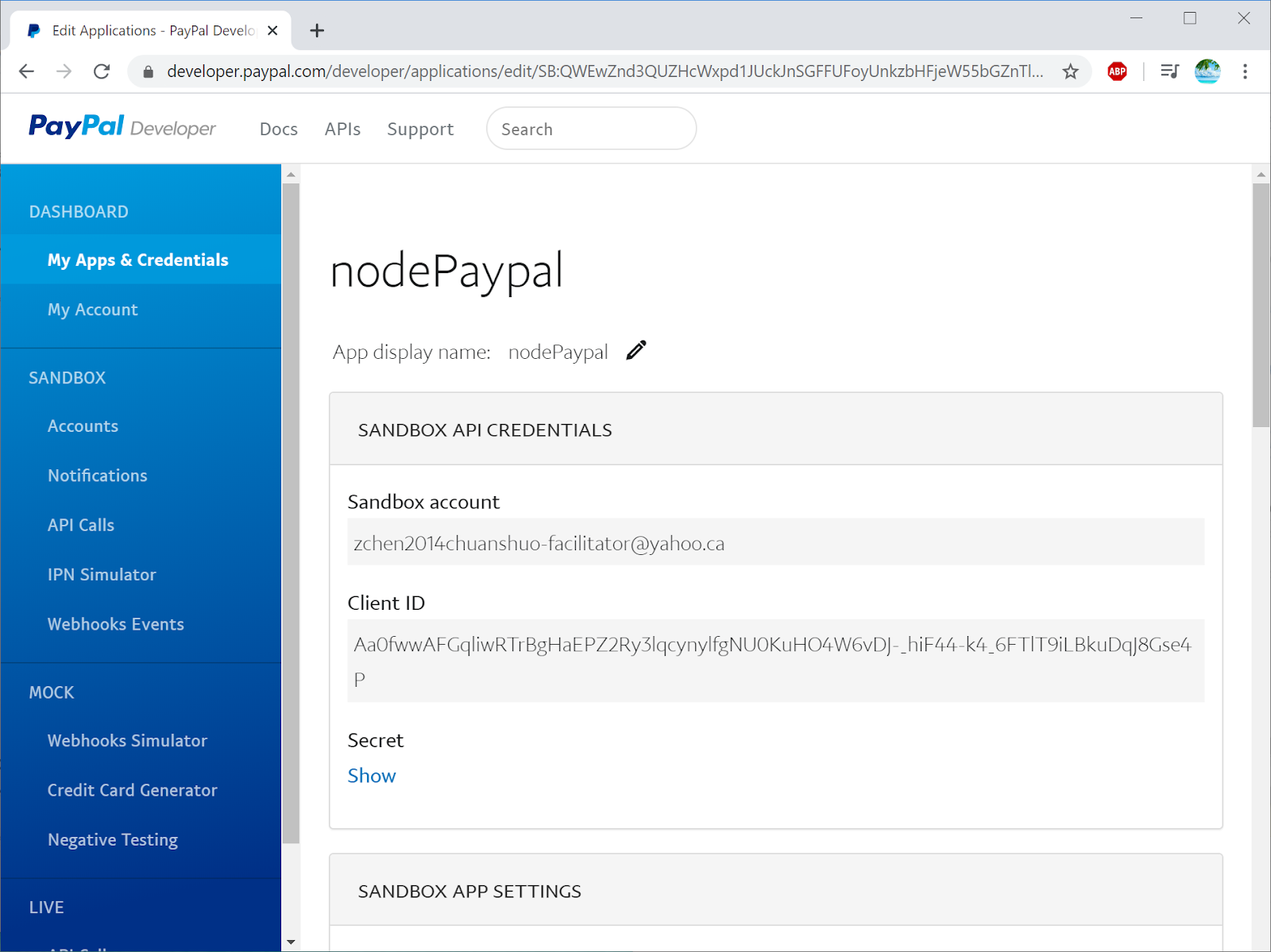Image resolution: width=1271 pixels, height=952 pixels.
Task: Minimize the Chrome window
Action: (x=1137, y=18)
